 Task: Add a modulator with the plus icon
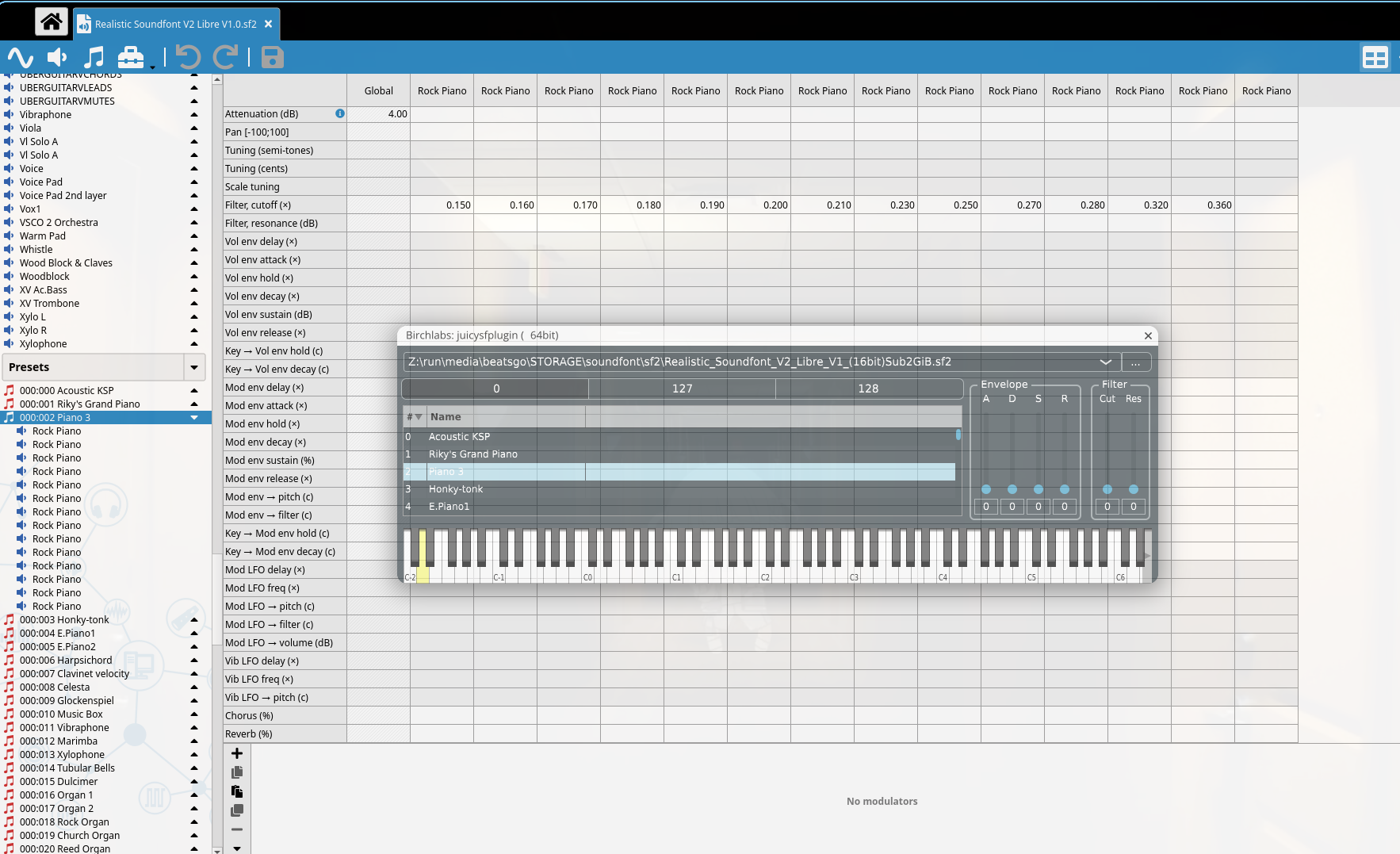(236, 753)
